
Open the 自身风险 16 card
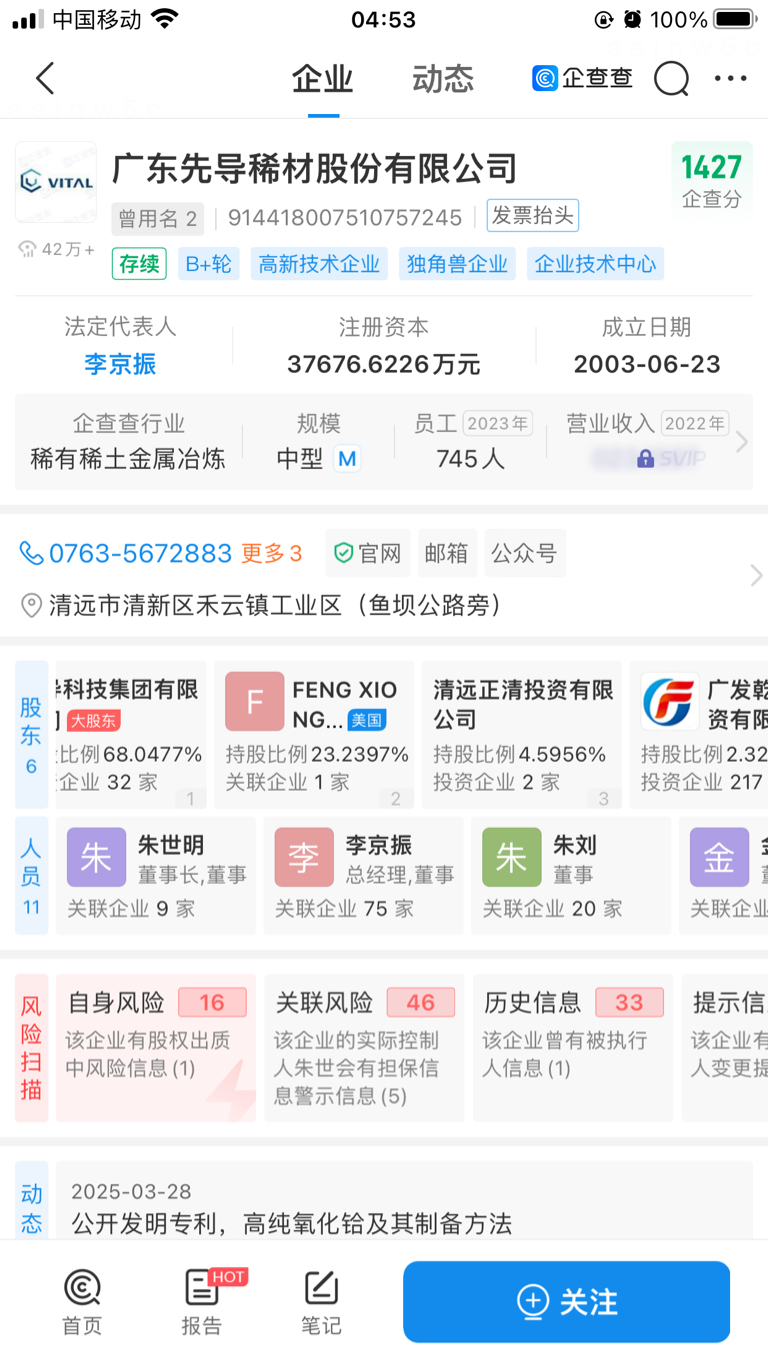coord(156,1048)
